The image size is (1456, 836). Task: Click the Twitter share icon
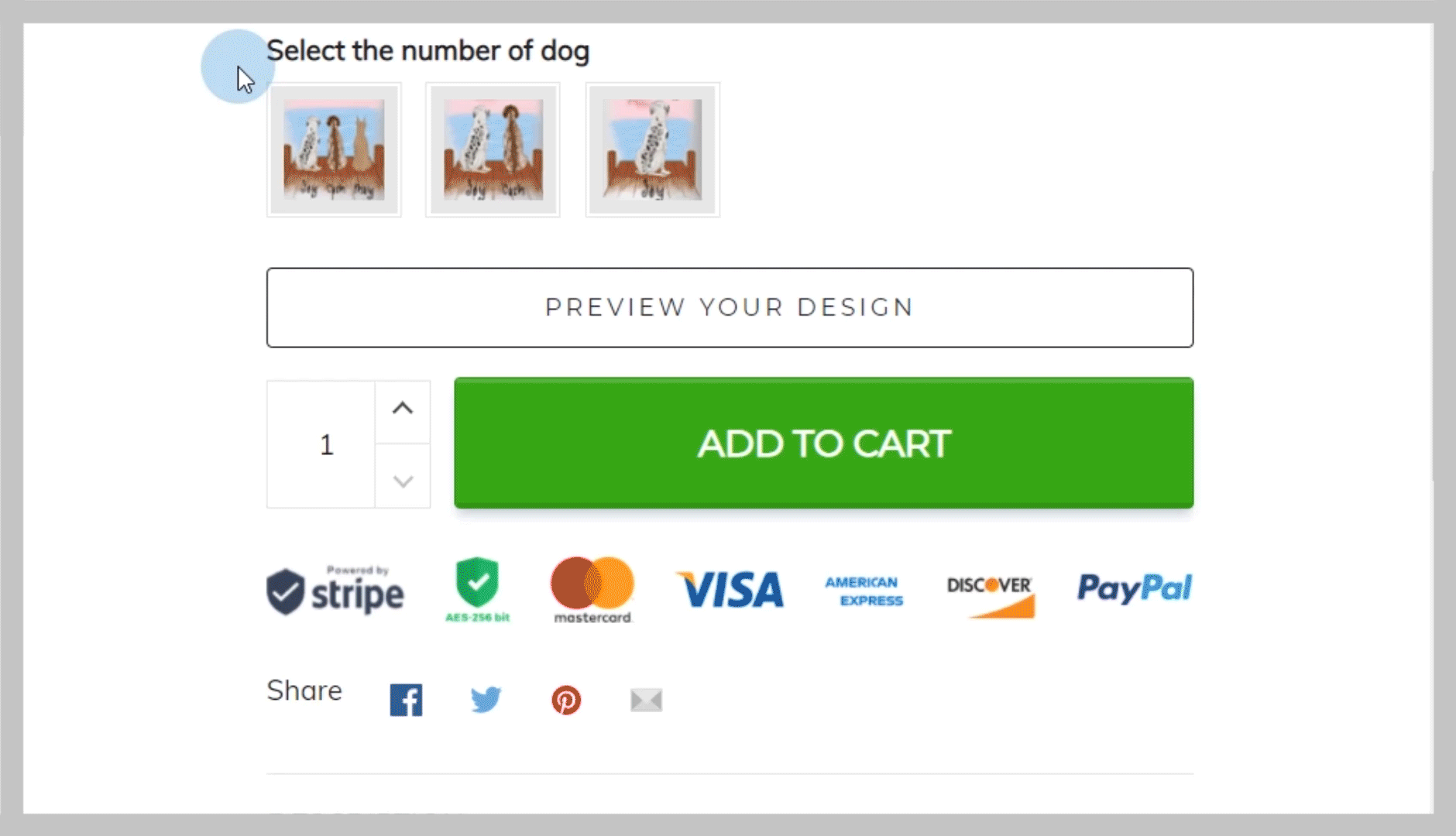[486, 700]
